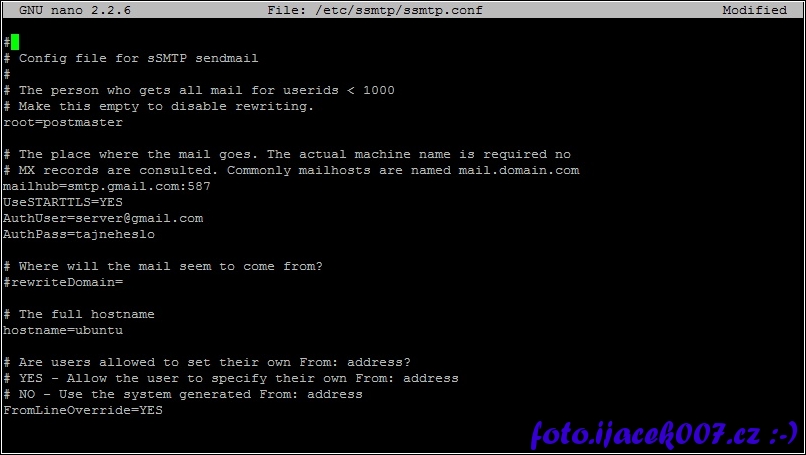Place cursor on #rewriteDomain= line
Screen dimensions: 806x455
(x=63, y=282)
